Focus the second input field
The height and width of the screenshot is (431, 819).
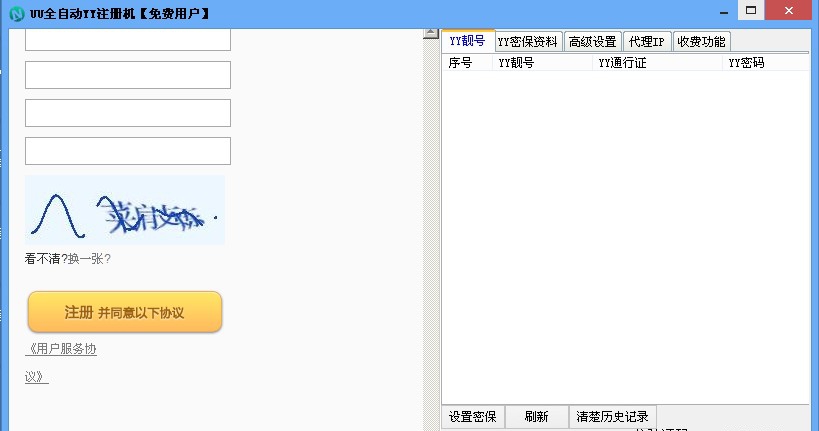pos(128,75)
